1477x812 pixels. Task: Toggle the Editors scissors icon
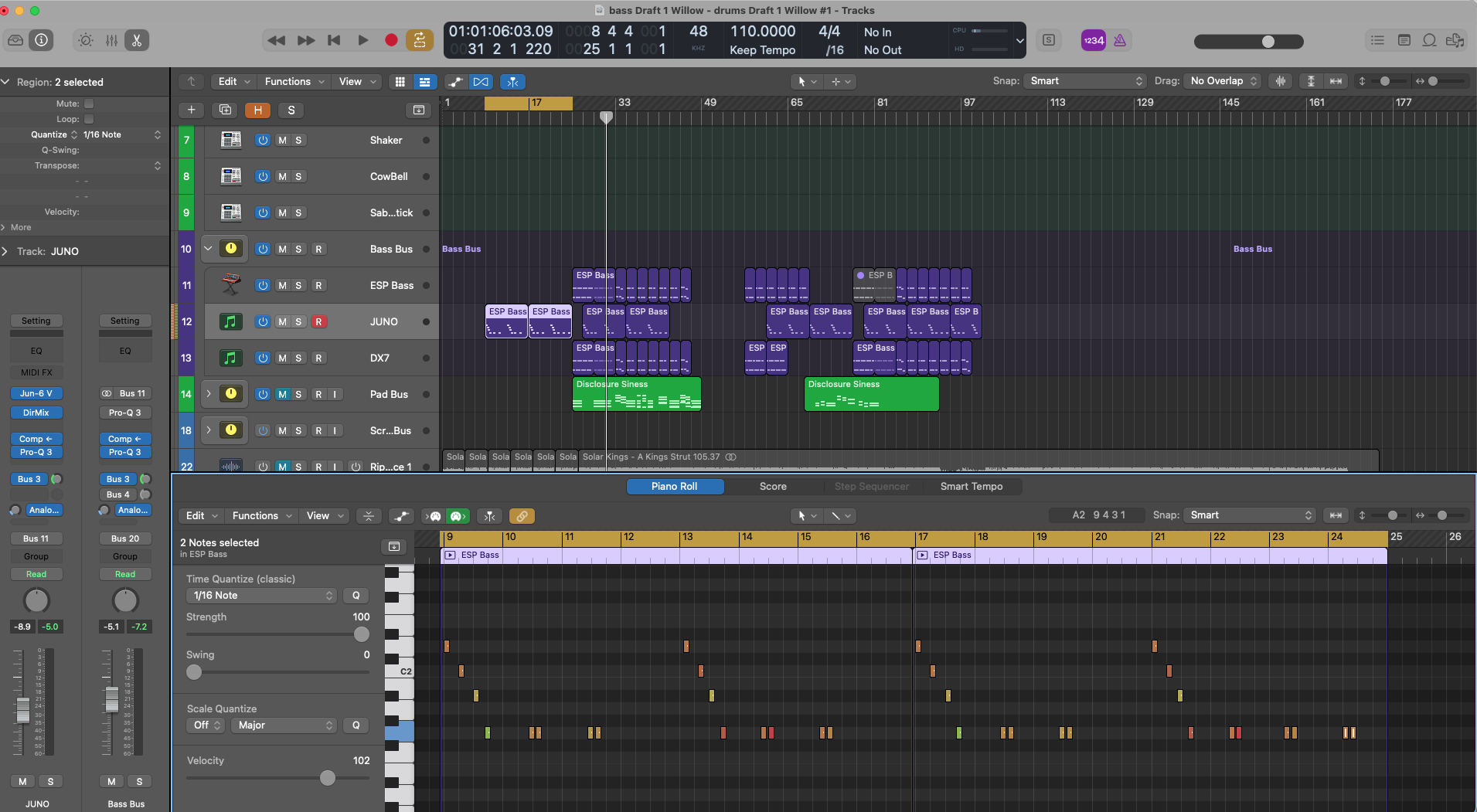coord(137,40)
